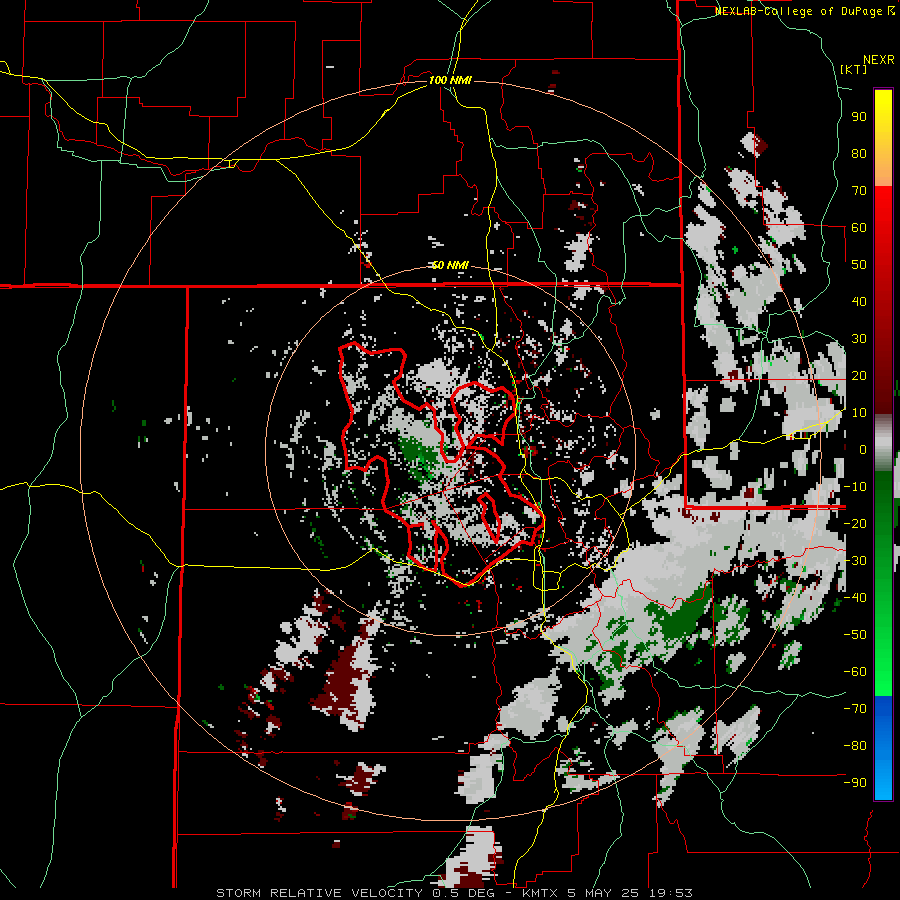Click the 20 value on velocity scale
900x900 pixels.
859,375
